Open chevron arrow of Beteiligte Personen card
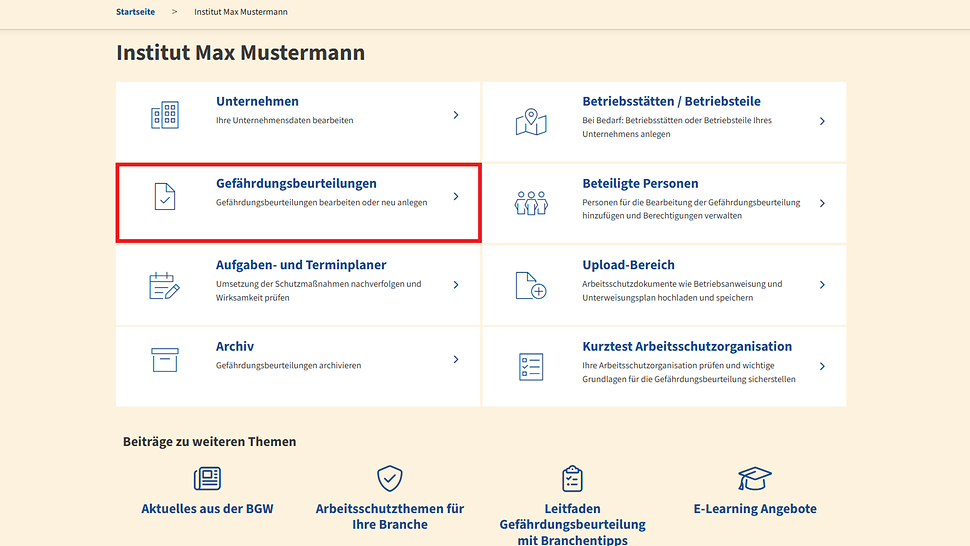Screen dimensions: 970x546 (822, 203)
